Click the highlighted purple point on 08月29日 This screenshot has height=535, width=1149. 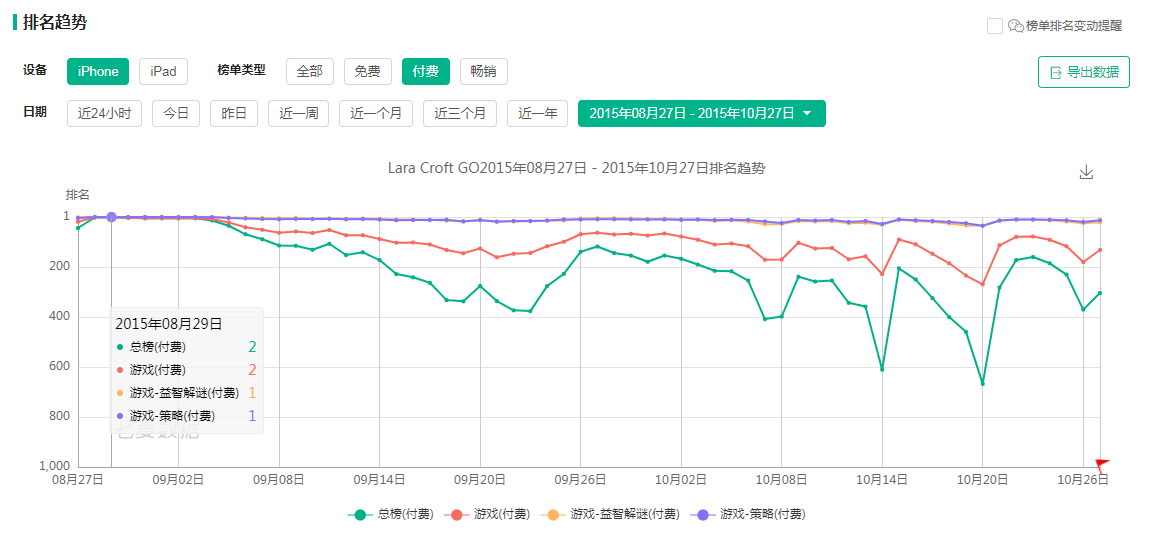[x=111, y=217]
